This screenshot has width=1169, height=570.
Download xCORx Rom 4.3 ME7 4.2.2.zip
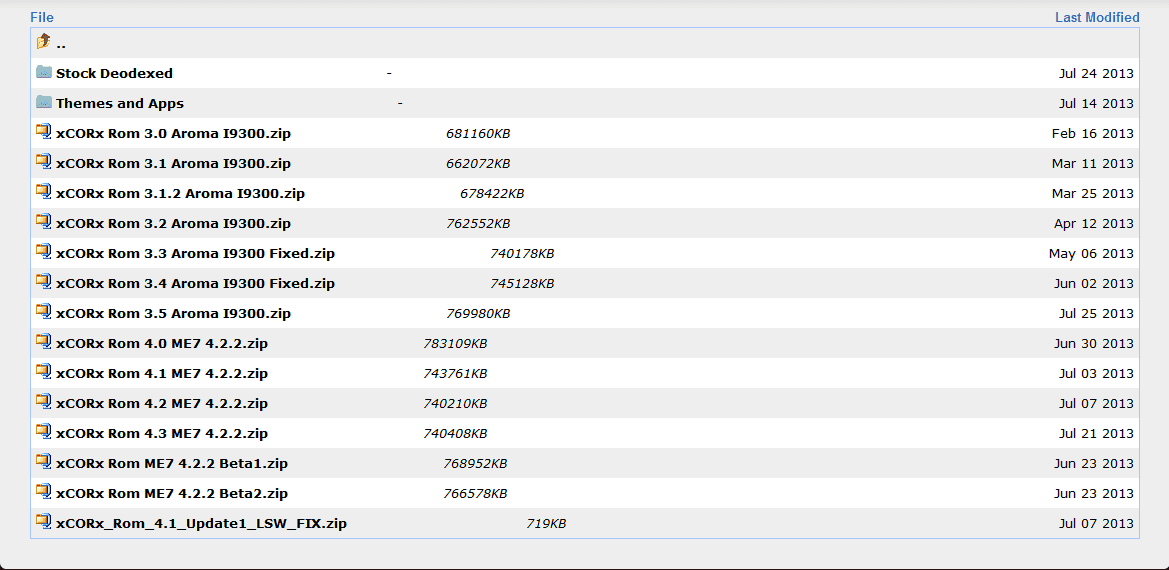(162, 434)
